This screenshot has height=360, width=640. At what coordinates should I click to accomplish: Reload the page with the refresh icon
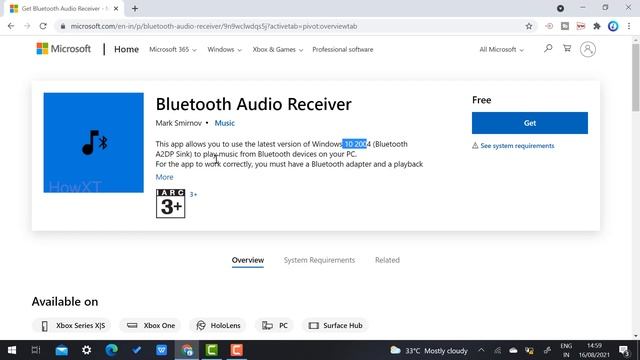pyautogui.click(x=43, y=26)
